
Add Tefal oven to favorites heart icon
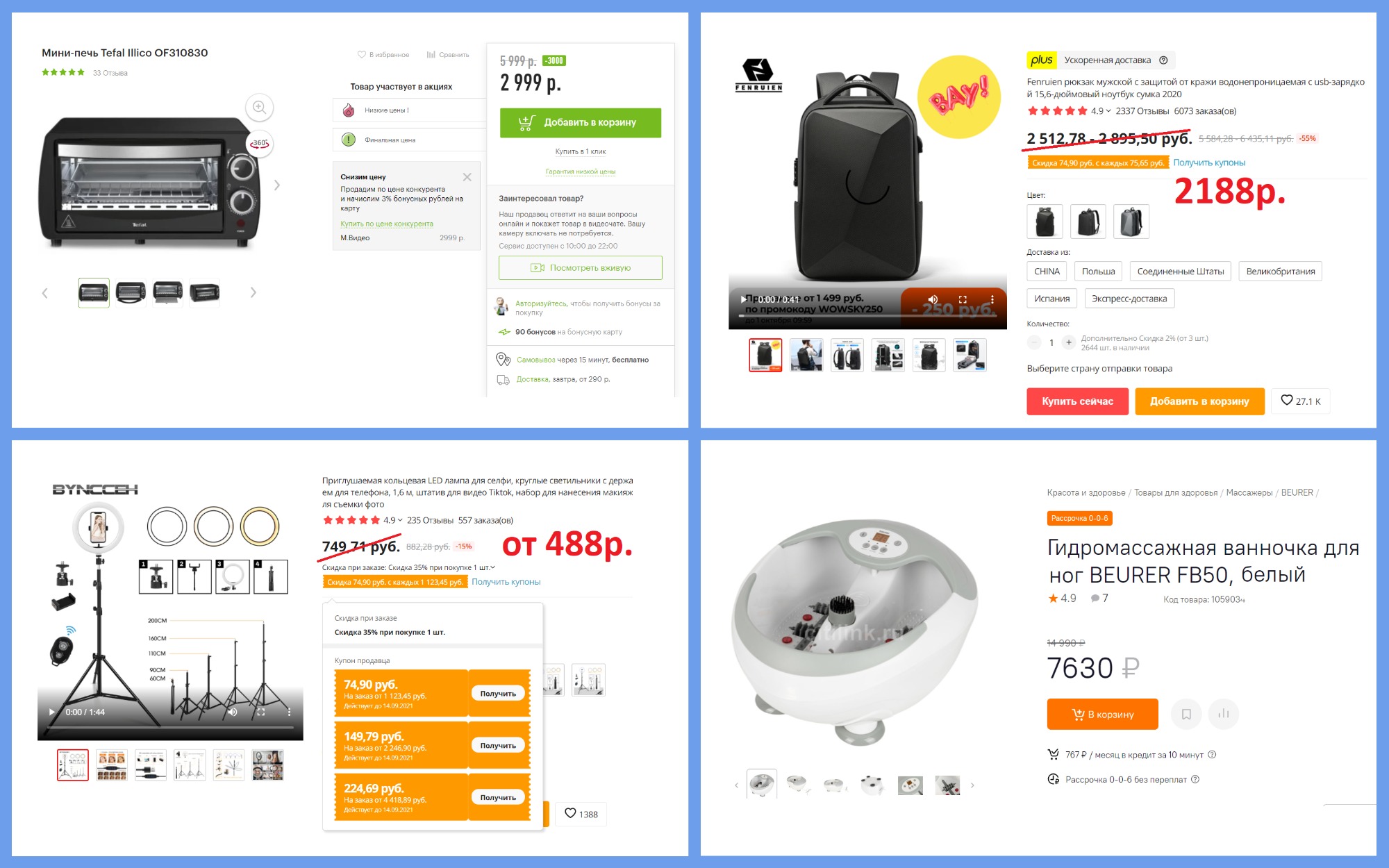coord(361,54)
